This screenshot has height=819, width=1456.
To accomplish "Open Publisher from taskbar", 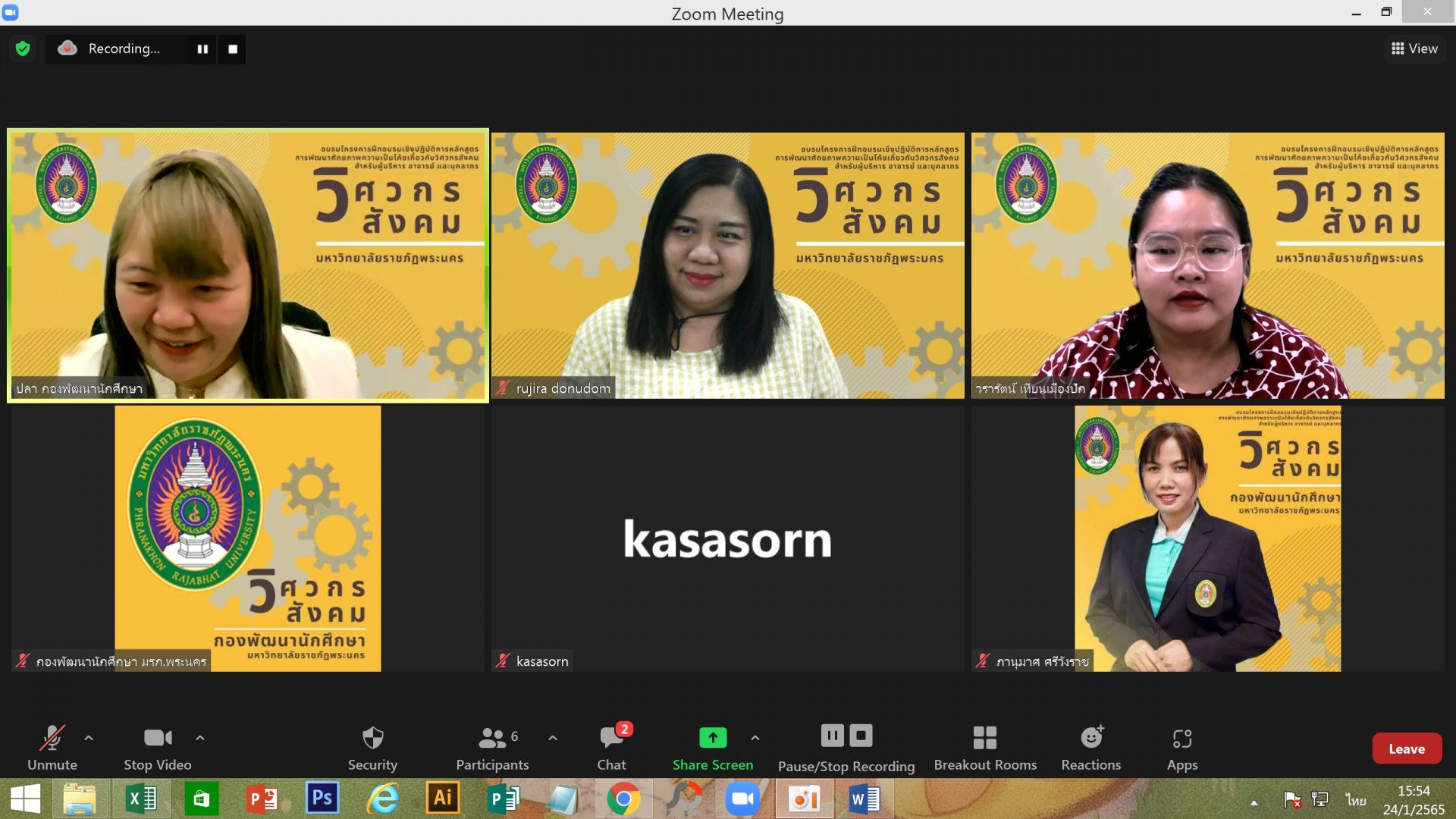I will [503, 799].
